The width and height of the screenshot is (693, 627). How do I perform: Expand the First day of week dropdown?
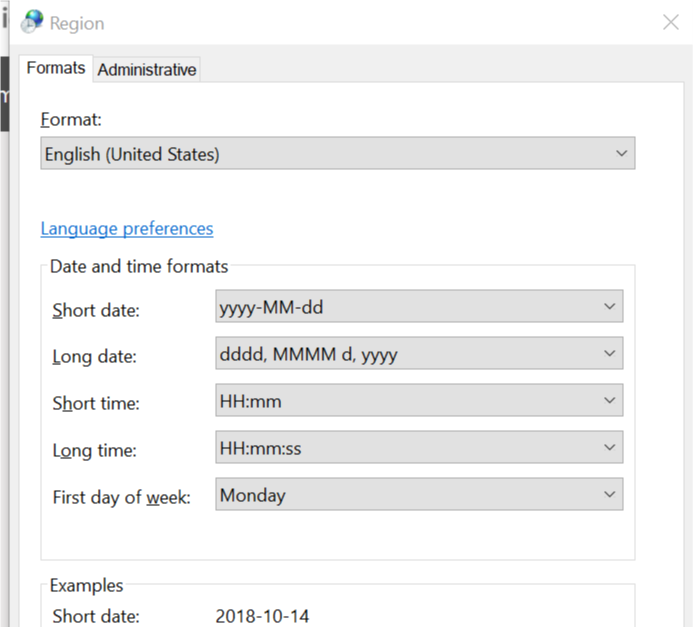pyautogui.click(x=418, y=495)
